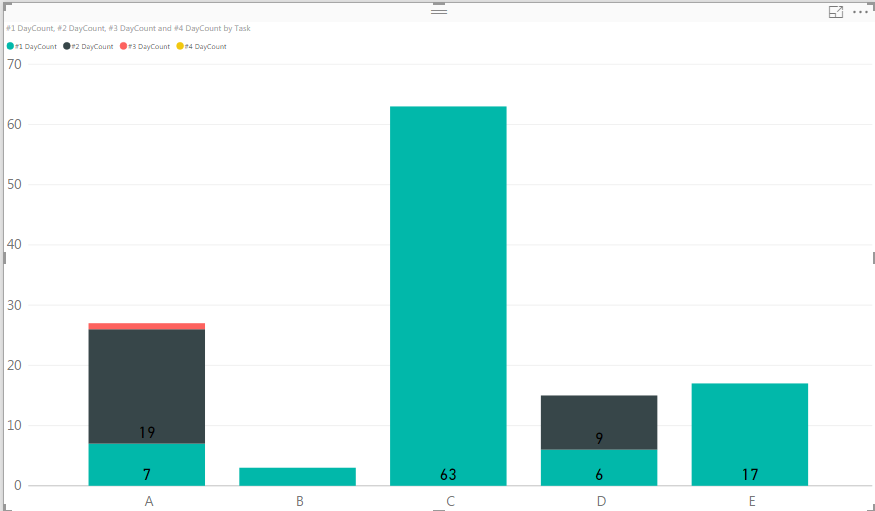
Task: Grab the visual's top drag handle
Action: click(x=439, y=11)
